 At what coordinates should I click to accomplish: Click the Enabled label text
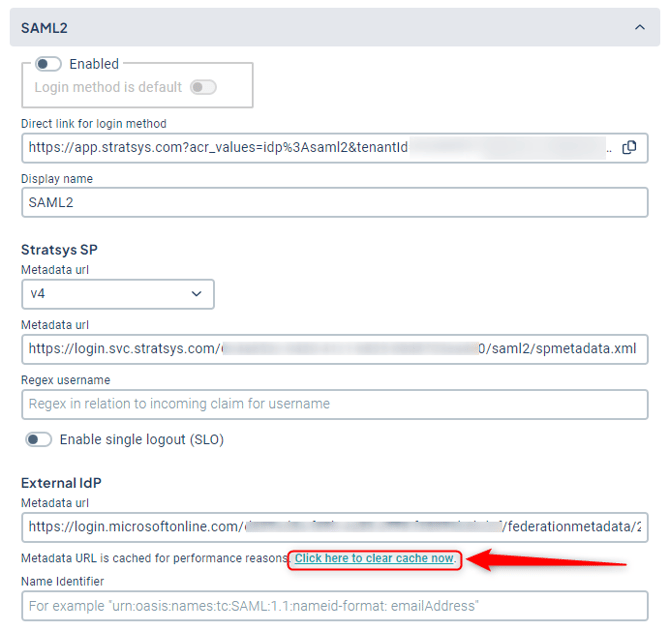(x=94, y=64)
